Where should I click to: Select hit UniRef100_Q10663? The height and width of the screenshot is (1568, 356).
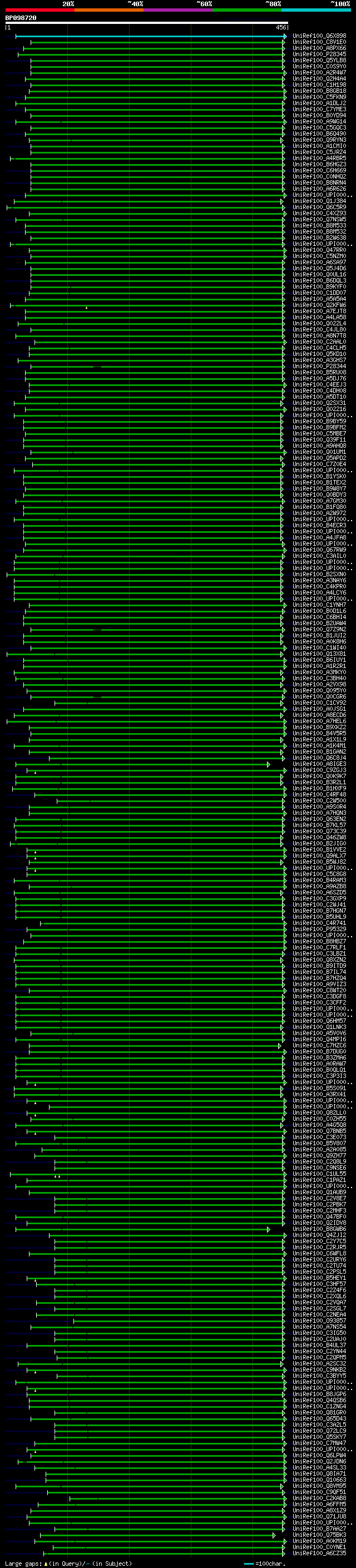pos(319,1480)
